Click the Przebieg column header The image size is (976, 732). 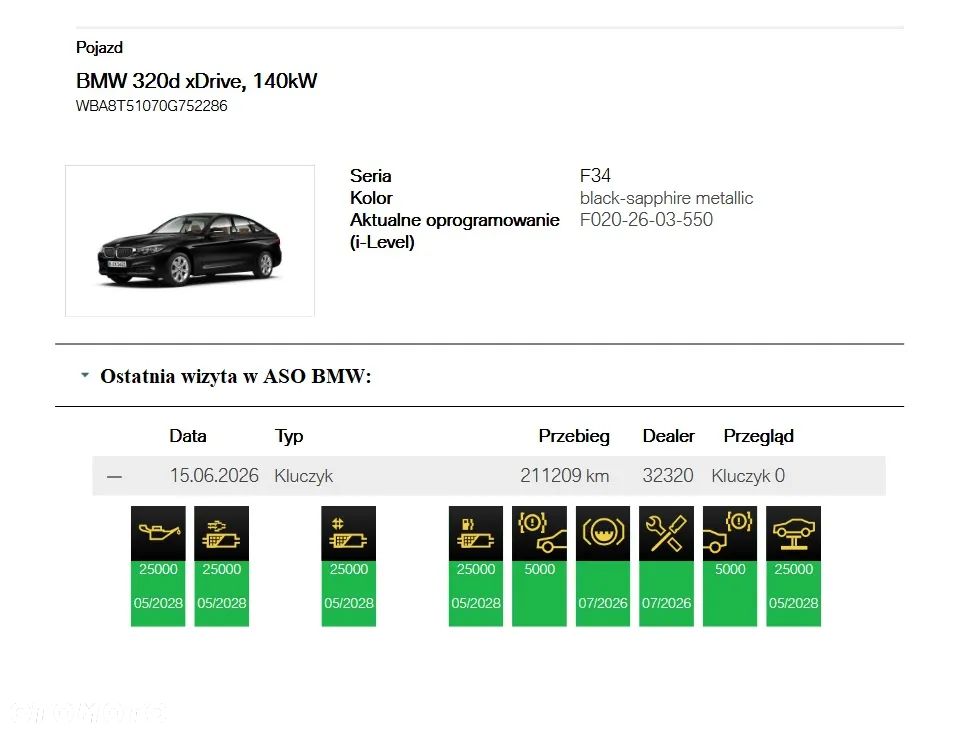pos(574,436)
